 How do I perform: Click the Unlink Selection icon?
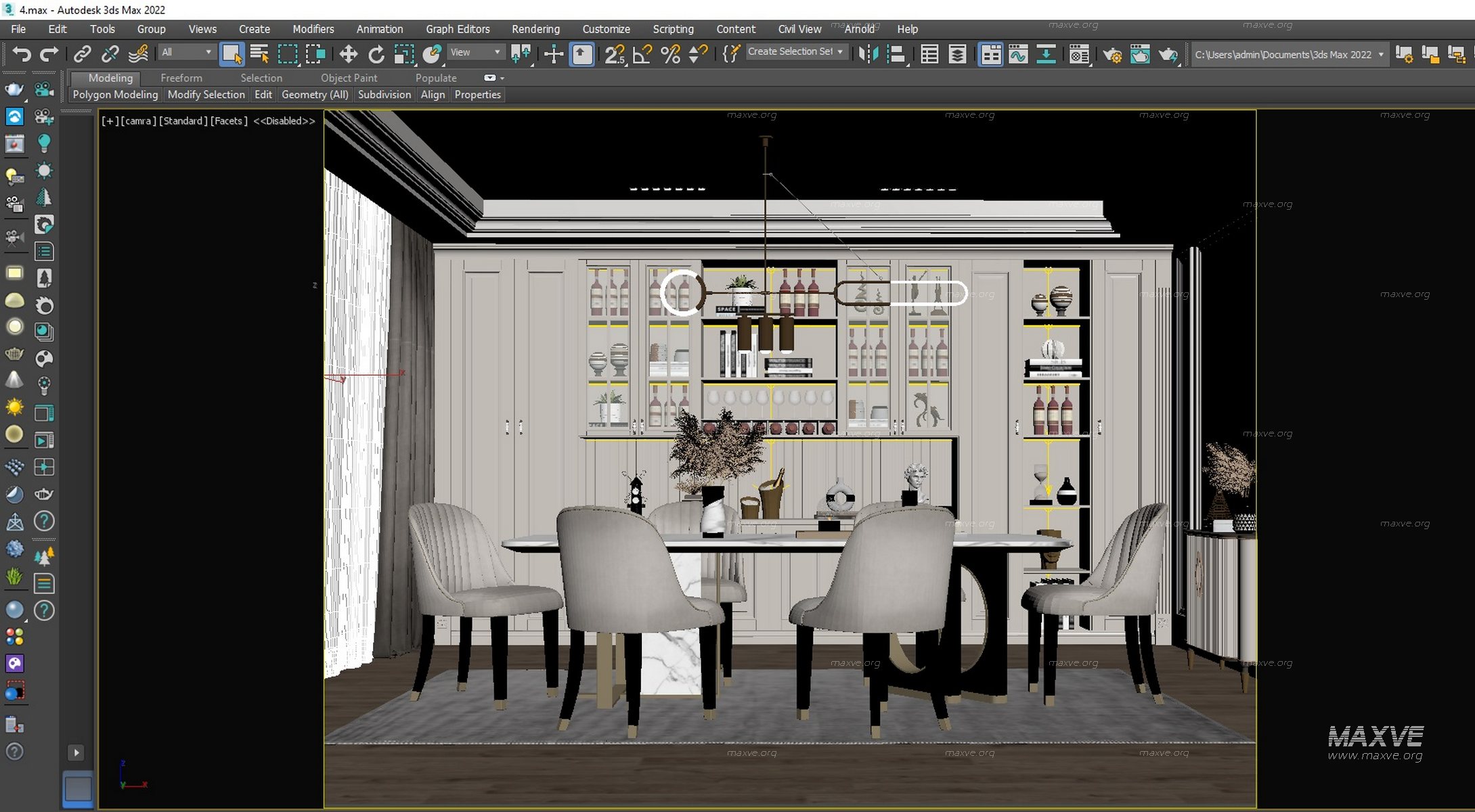tap(110, 54)
